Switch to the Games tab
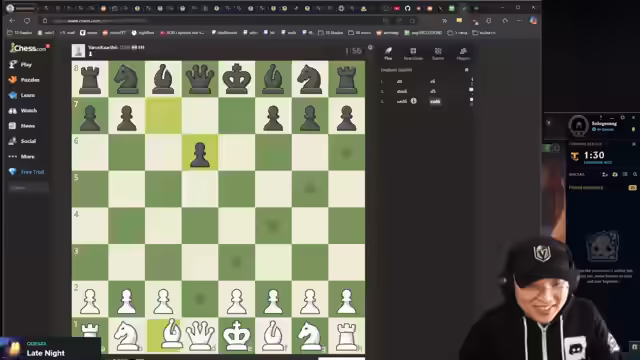 [438, 53]
